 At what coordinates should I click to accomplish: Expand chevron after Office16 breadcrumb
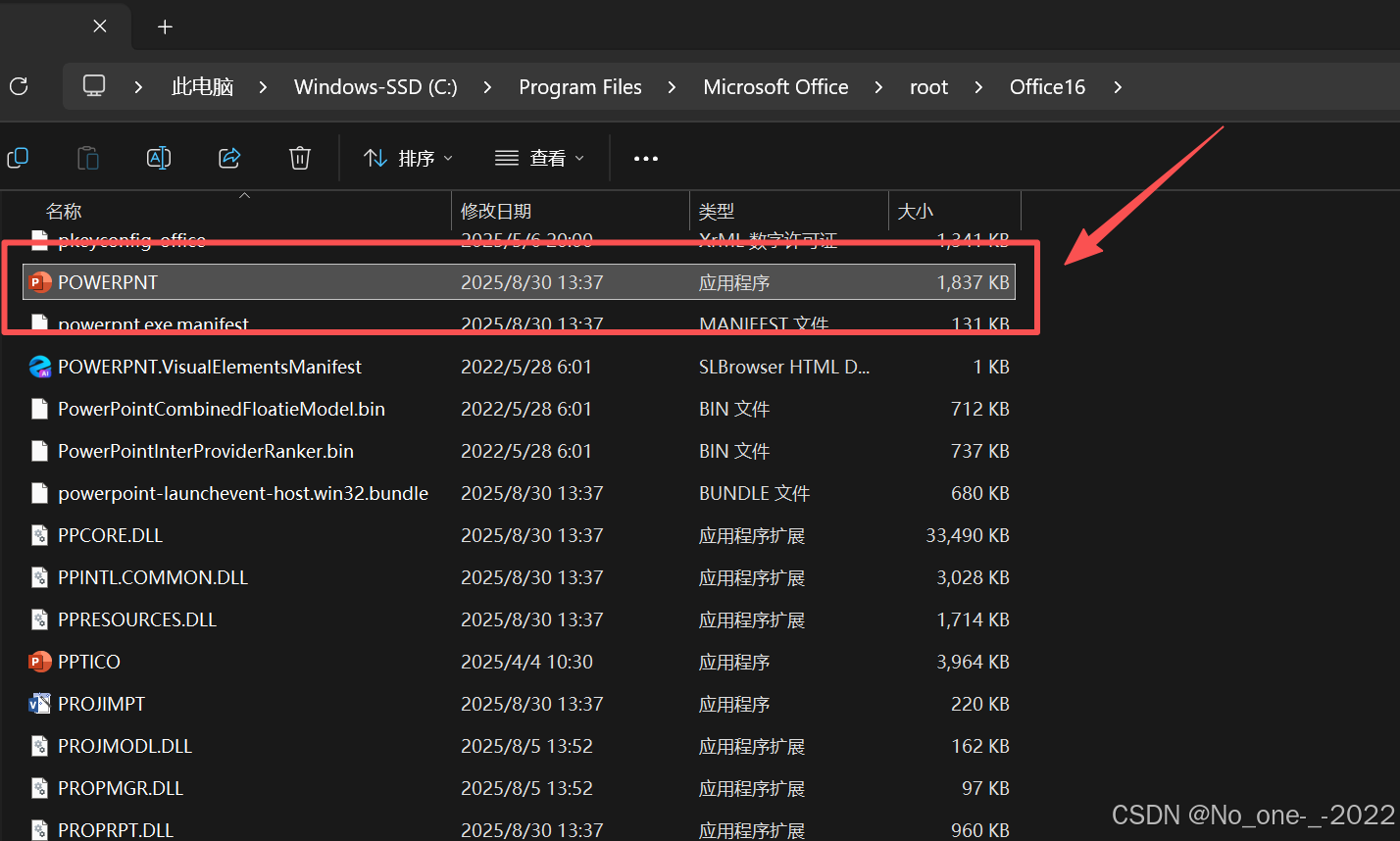1118,87
